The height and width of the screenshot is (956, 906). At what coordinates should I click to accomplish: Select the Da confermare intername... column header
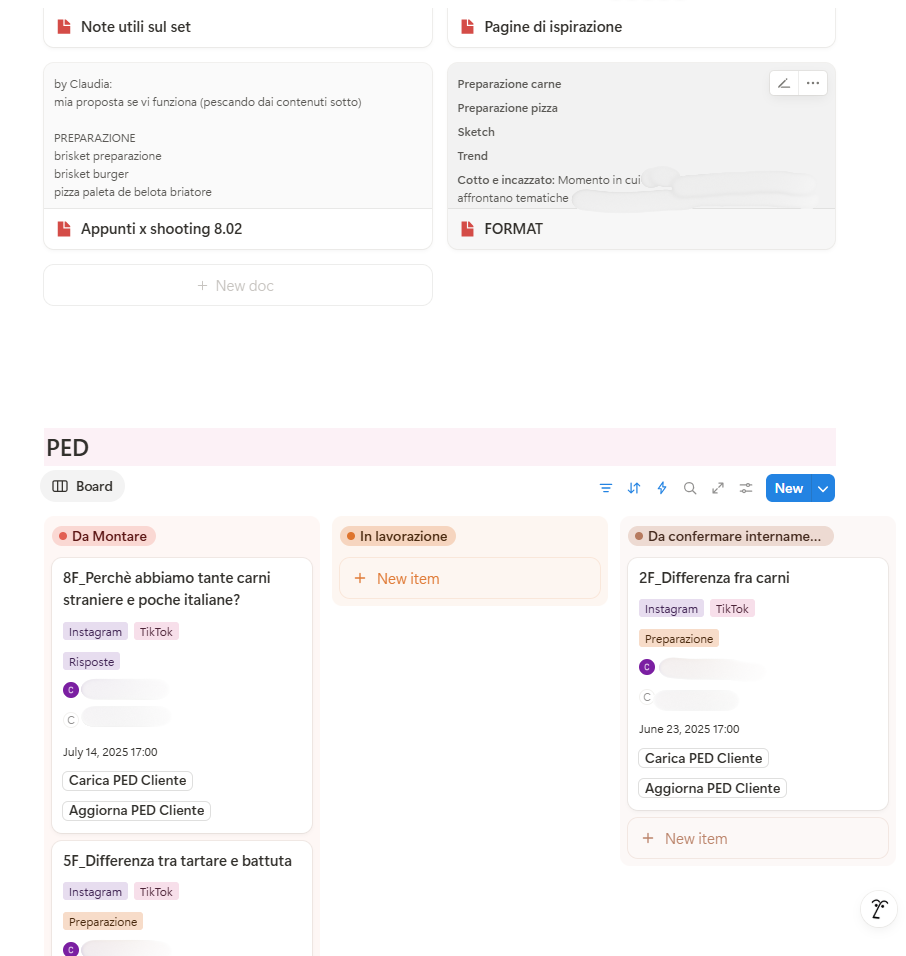(x=730, y=537)
